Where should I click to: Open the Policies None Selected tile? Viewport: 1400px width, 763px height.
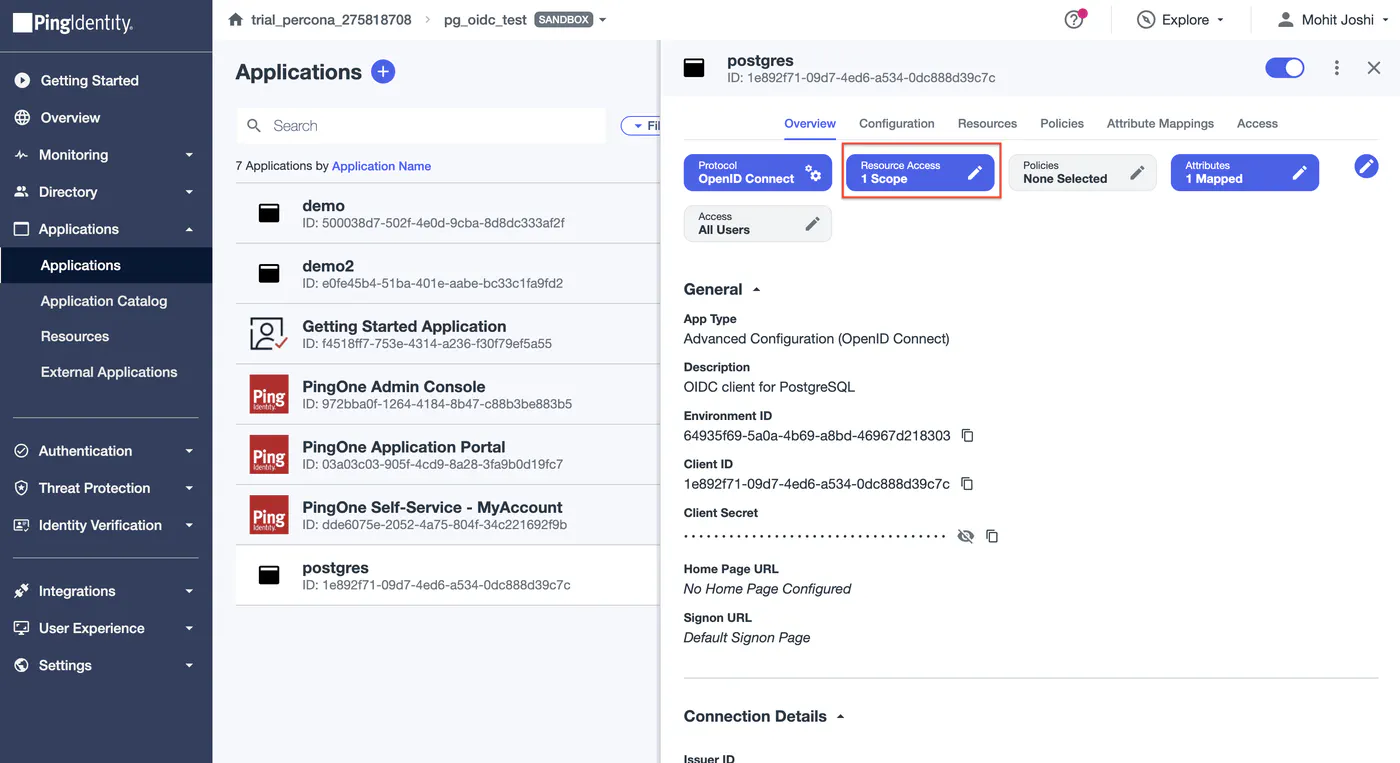tap(1082, 173)
